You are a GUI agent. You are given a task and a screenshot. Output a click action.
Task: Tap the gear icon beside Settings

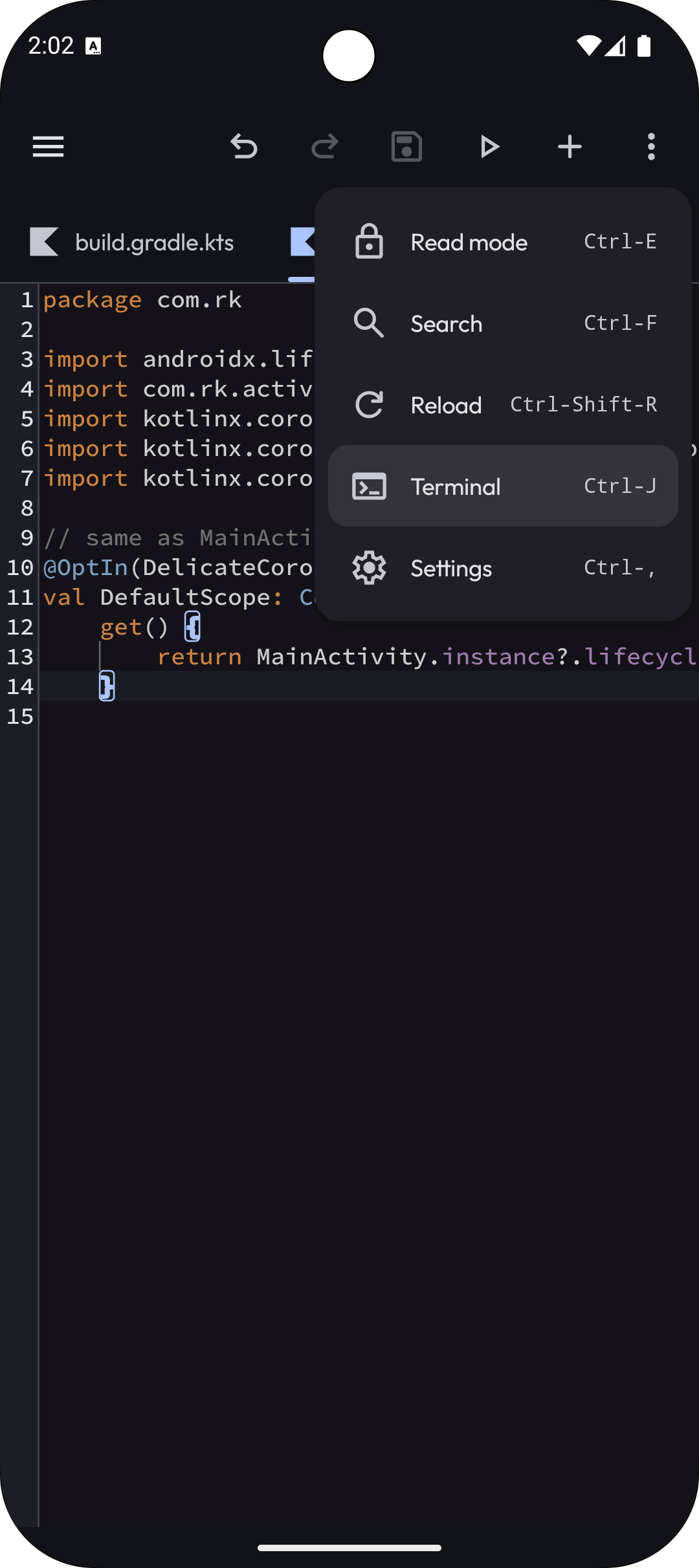[x=369, y=568]
